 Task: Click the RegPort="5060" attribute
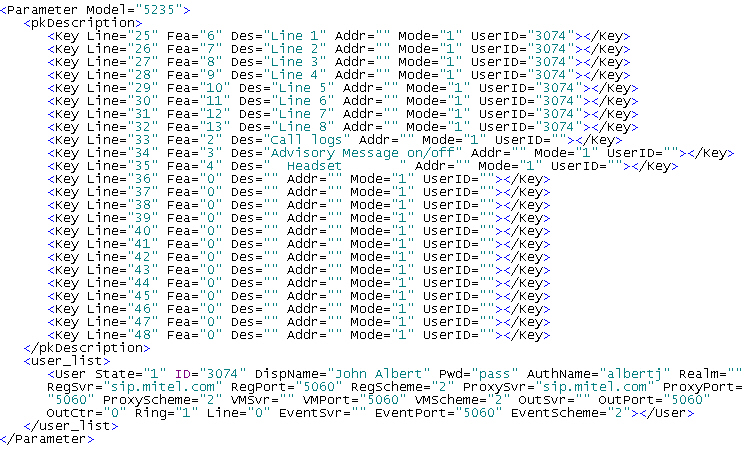pos(286,386)
